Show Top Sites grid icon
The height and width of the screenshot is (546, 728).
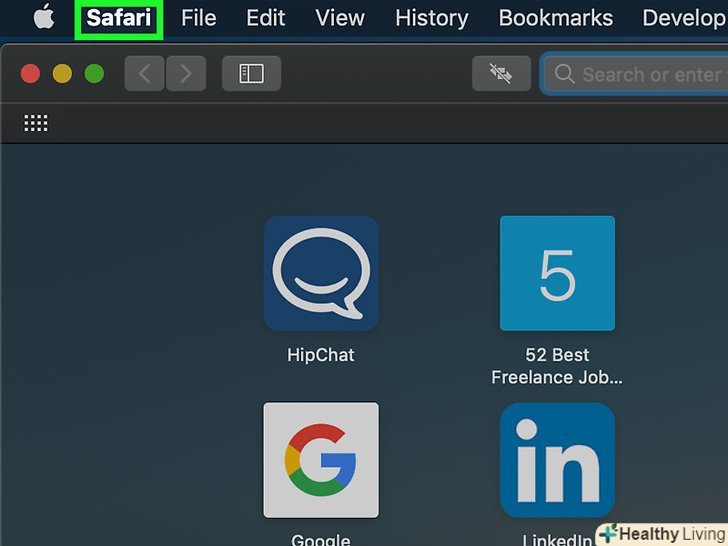(x=36, y=123)
